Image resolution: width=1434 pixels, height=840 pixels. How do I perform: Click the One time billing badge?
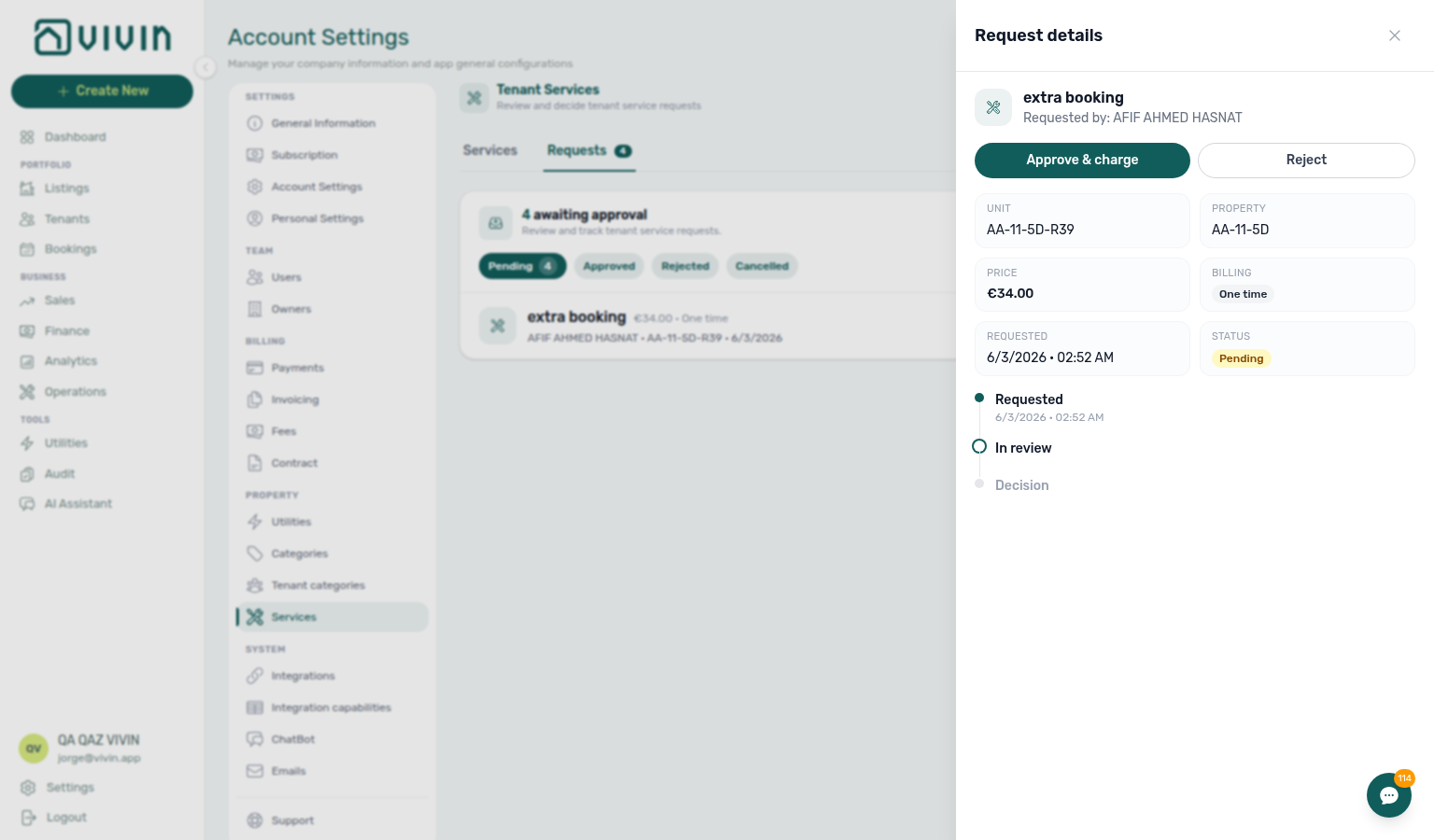(1243, 294)
